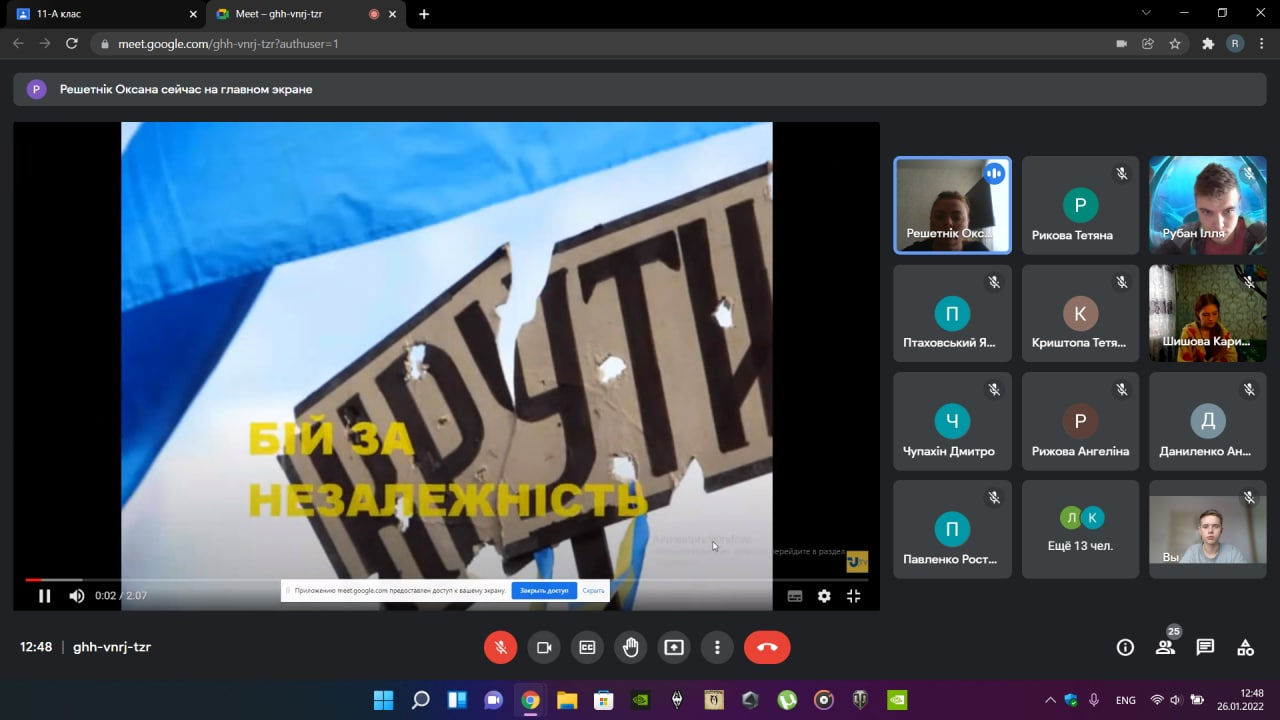The width and height of the screenshot is (1280, 720).
Task: Show the participants list panel
Action: tap(1165, 647)
